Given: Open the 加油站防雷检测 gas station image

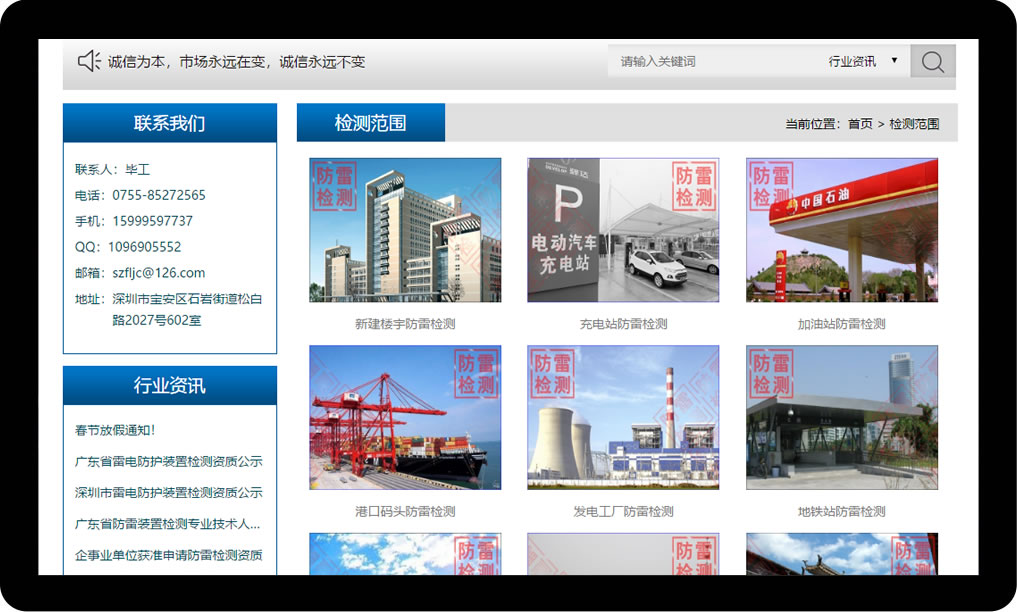Looking at the screenshot, I should pyautogui.click(x=842, y=230).
